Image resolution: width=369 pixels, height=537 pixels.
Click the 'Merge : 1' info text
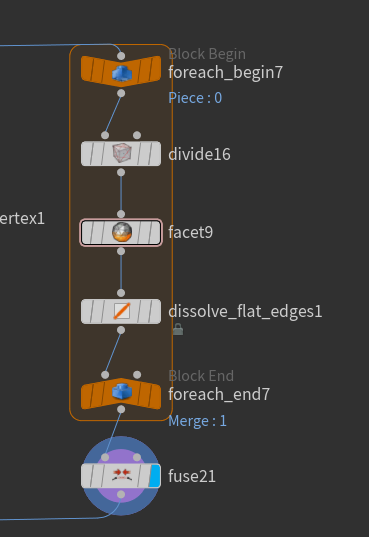197,421
